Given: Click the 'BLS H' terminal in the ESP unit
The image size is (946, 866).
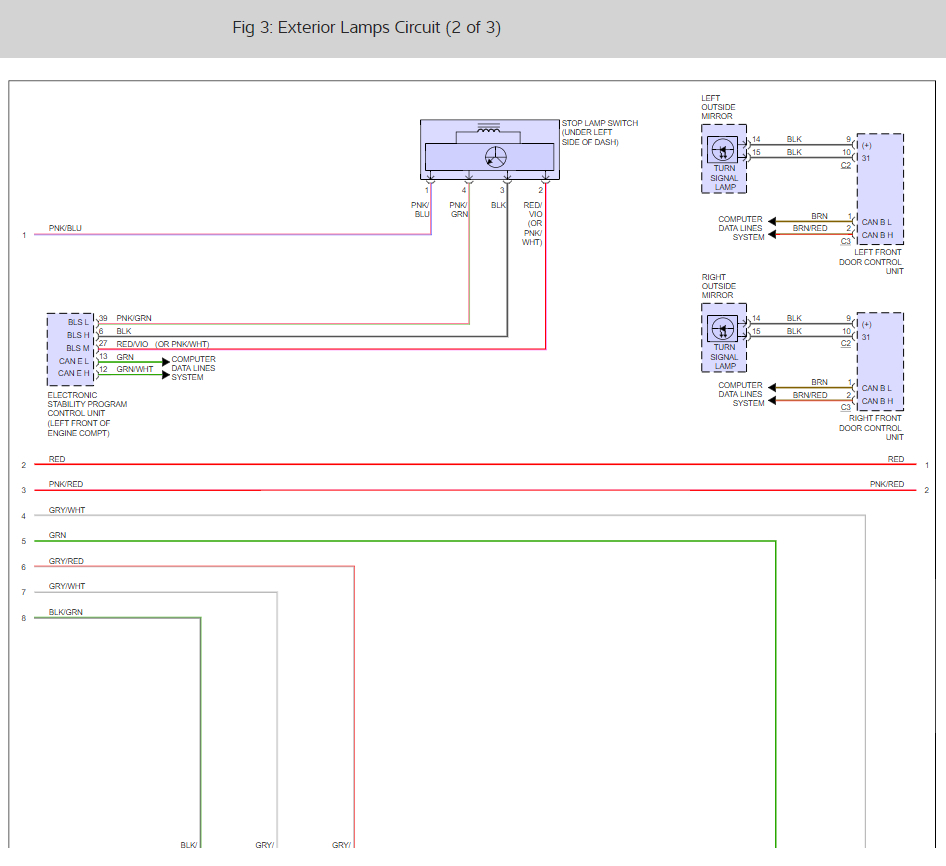Looking at the screenshot, I should (78, 335).
